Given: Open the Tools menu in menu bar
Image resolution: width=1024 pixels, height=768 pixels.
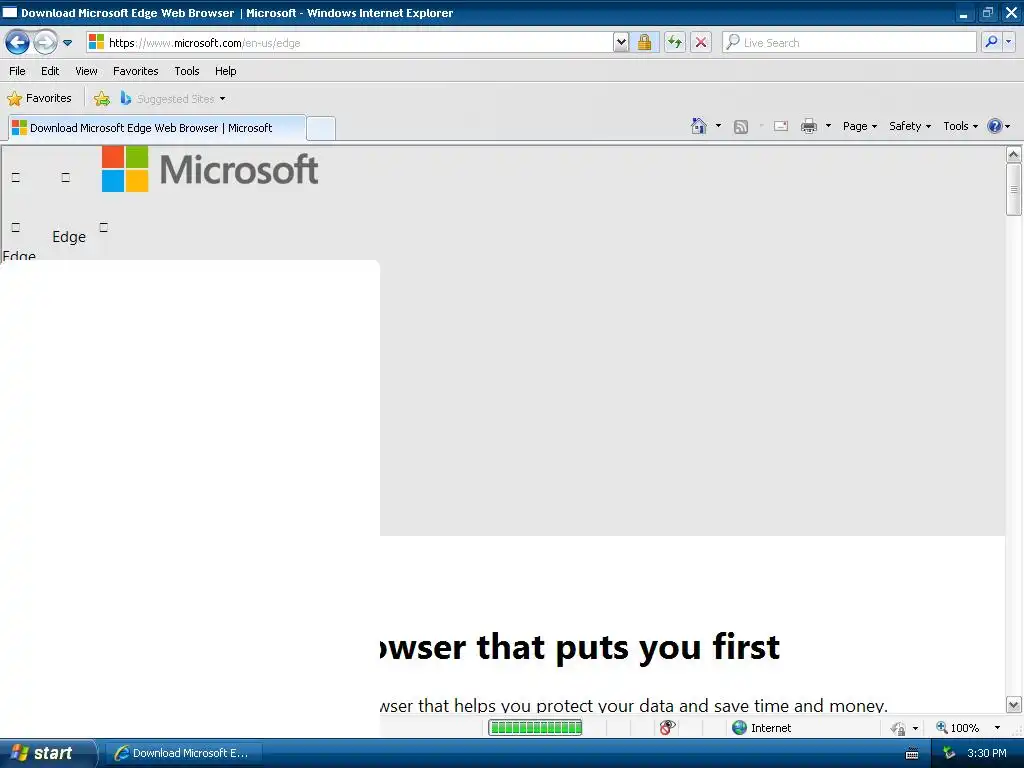Looking at the screenshot, I should click(x=187, y=71).
